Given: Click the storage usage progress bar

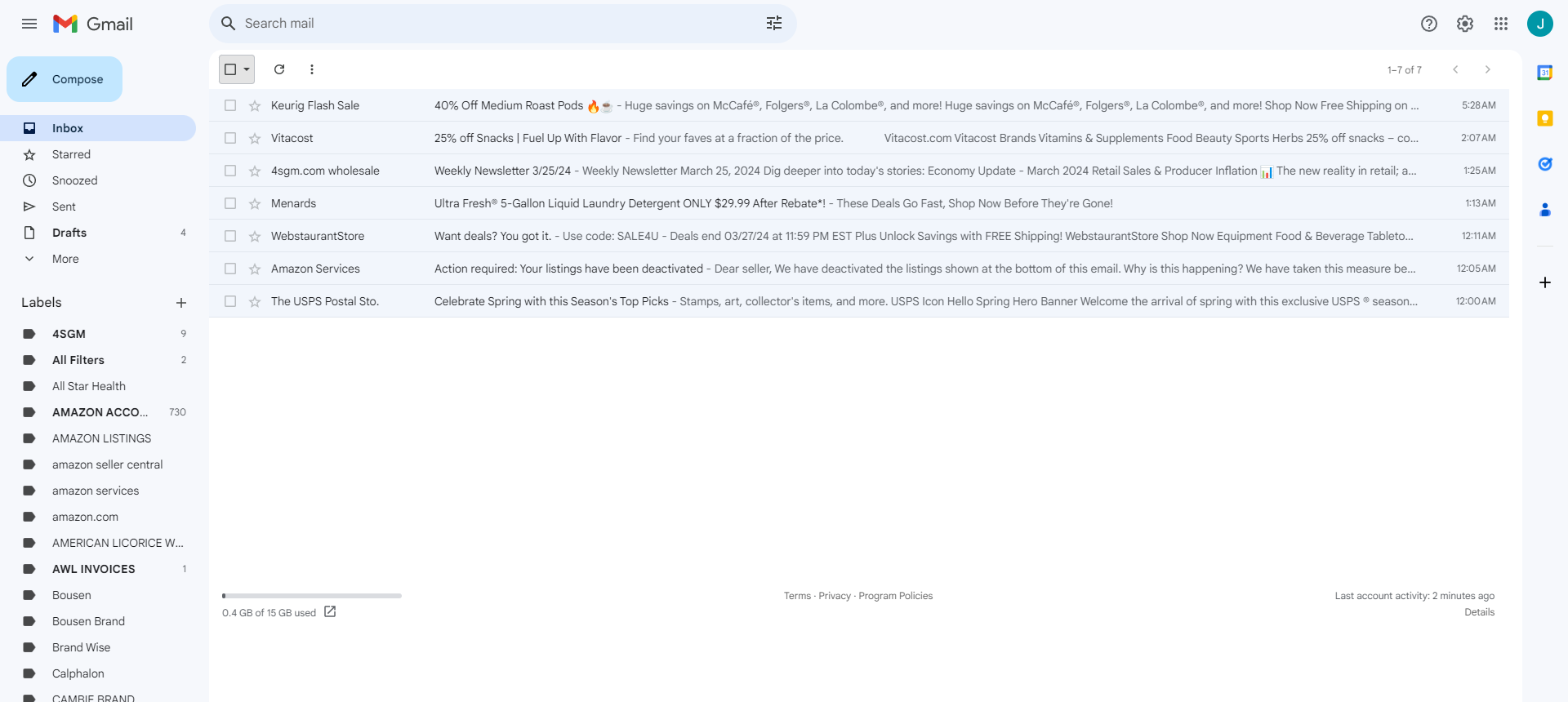Looking at the screenshot, I should (312, 596).
